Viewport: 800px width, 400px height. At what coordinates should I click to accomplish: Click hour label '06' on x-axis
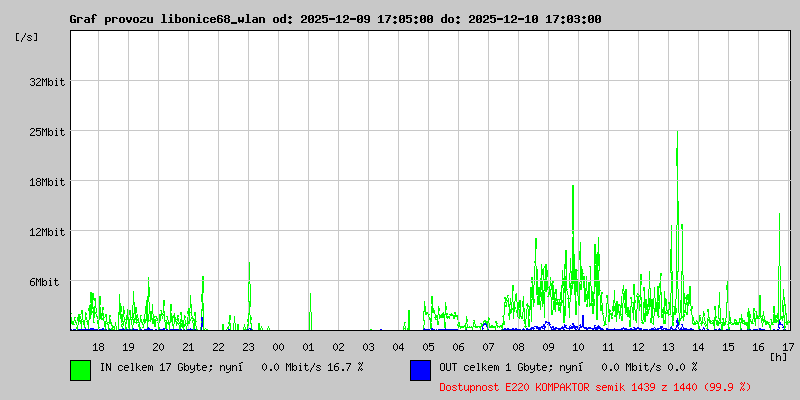coord(458,347)
